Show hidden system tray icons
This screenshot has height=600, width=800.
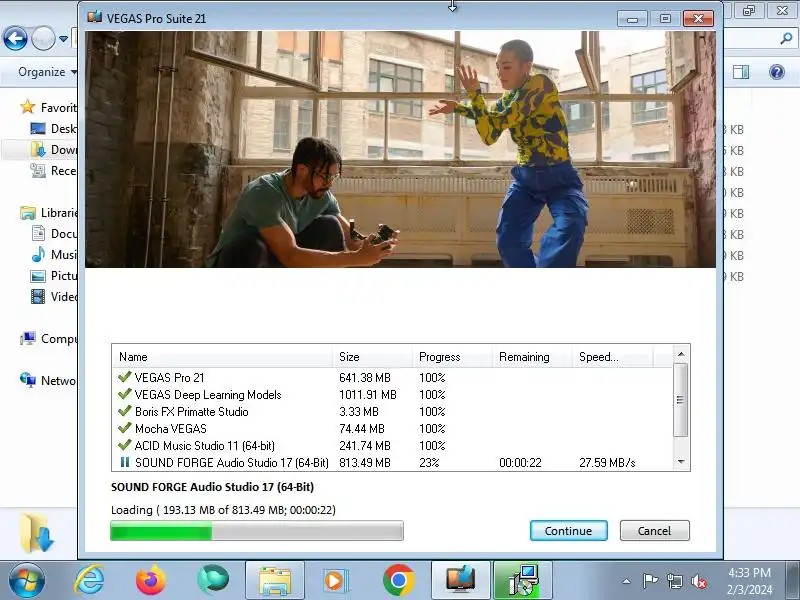point(627,581)
